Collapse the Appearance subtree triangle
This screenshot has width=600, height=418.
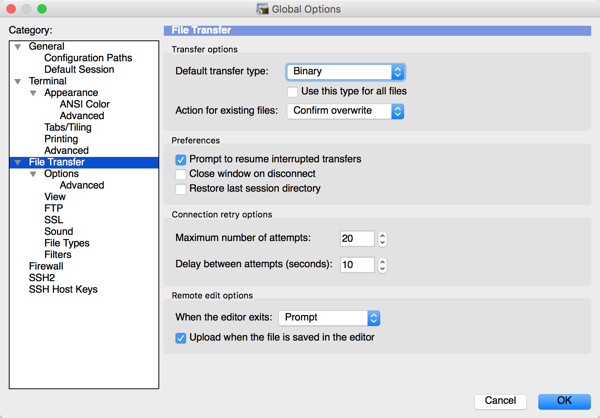point(33,94)
